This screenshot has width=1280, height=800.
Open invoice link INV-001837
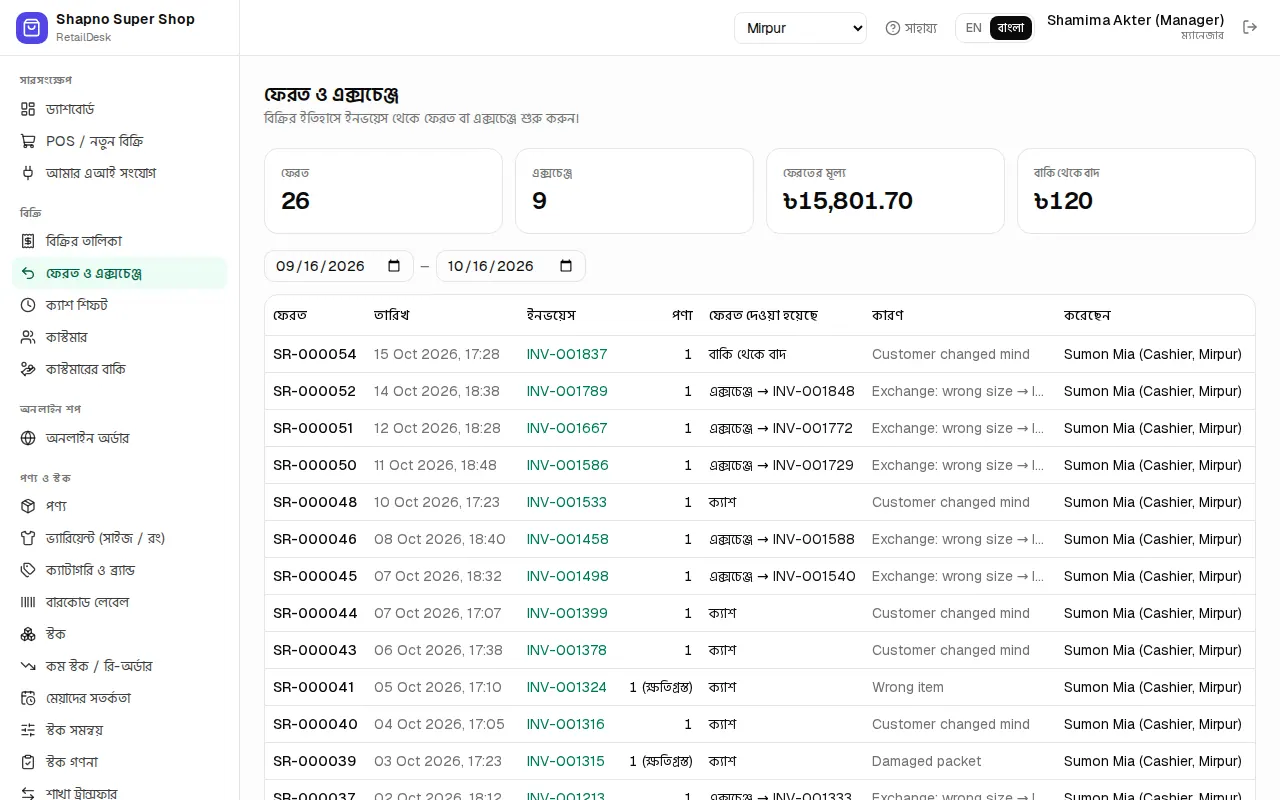click(x=567, y=354)
